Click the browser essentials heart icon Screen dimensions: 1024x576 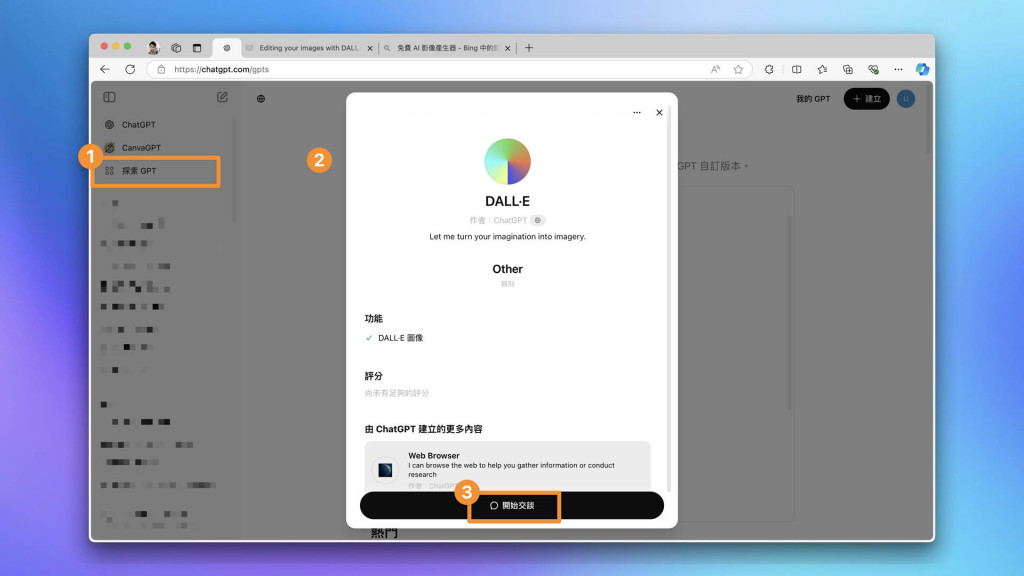coord(873,69)
